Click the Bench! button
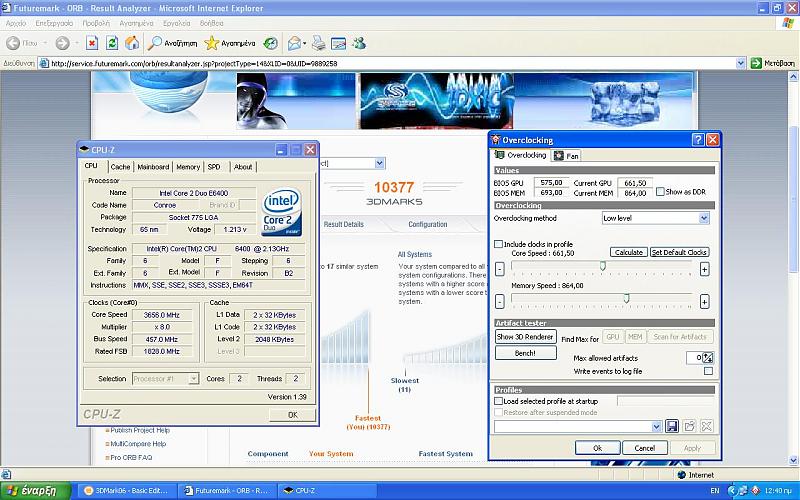The height and width of the screenshot is (500, 800). (x=525, y=353)
